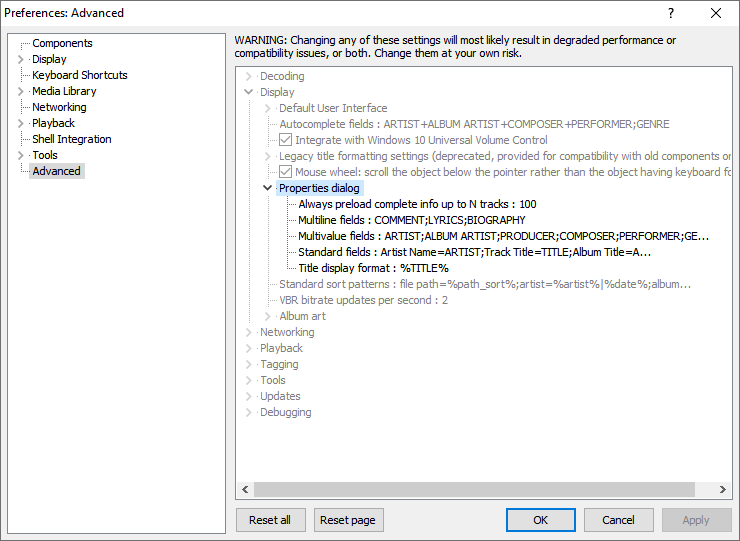The width and height of the screenshot is (740, 541).
Task: Expand Media Library in left sidebar
Action: click(x=21, y=91)
